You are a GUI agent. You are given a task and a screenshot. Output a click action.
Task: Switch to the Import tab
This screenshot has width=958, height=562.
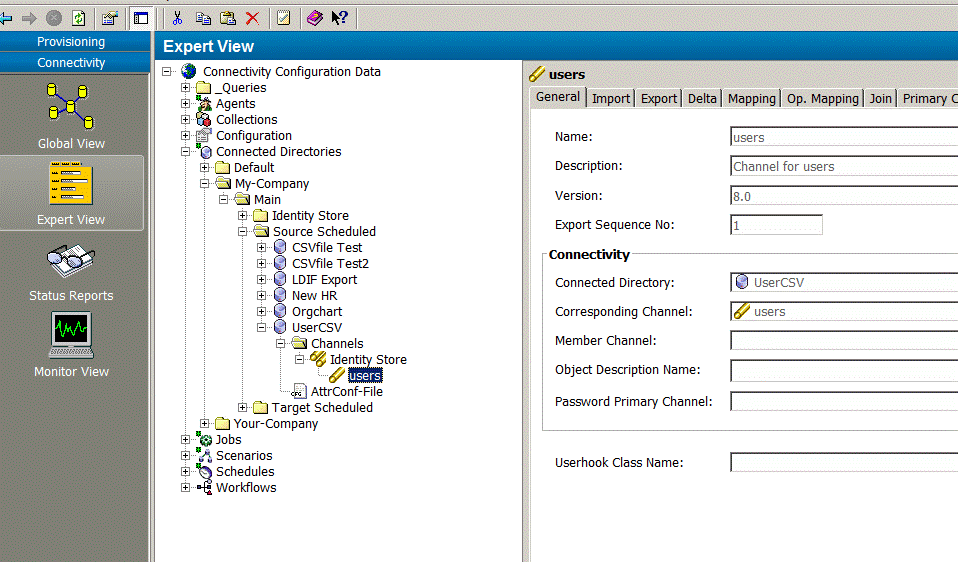click(610, 98)
